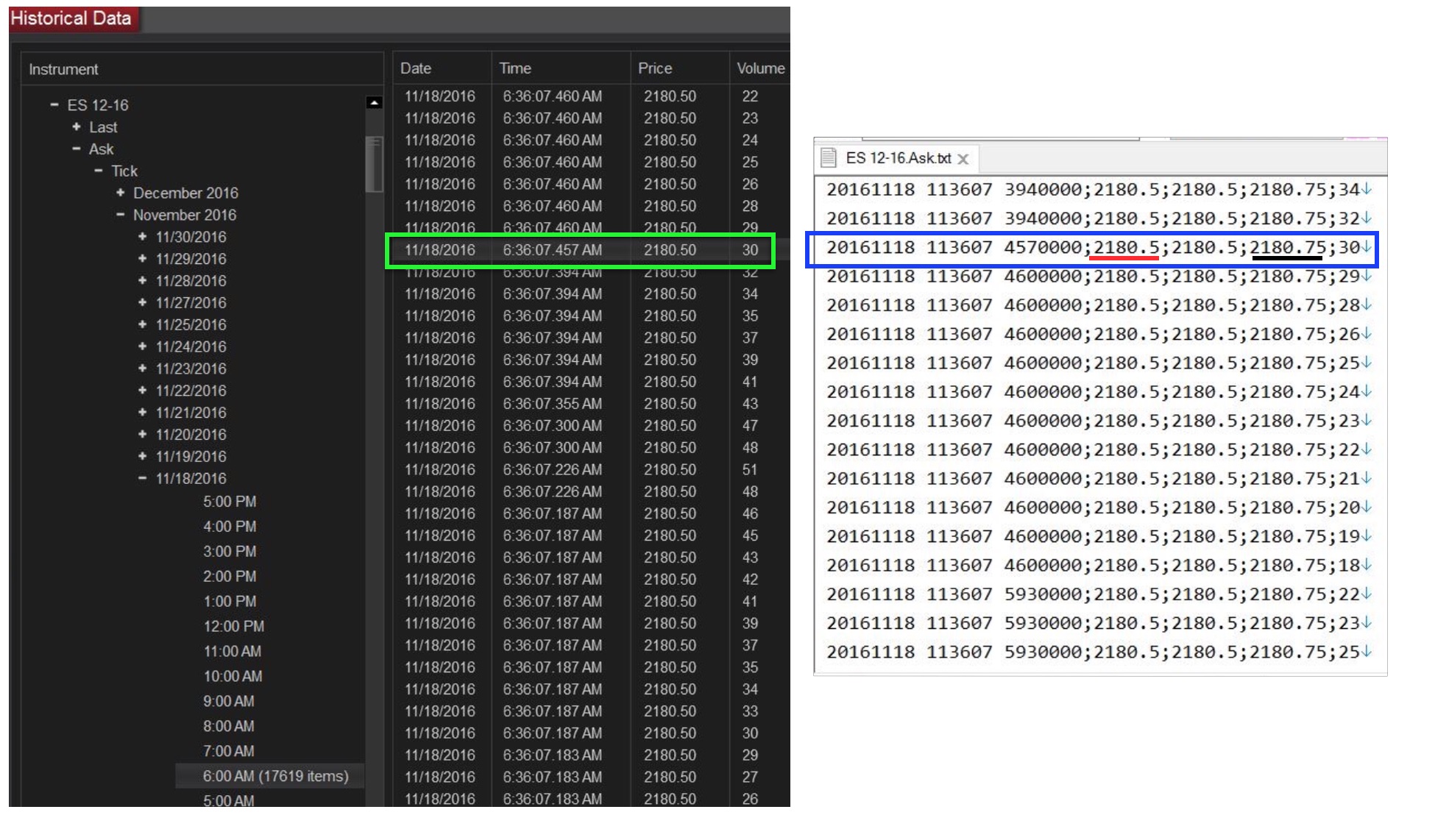This screenshot has width=1435, height=840.
Task: Collapse the November 2016 node
Action: [120, 215]
